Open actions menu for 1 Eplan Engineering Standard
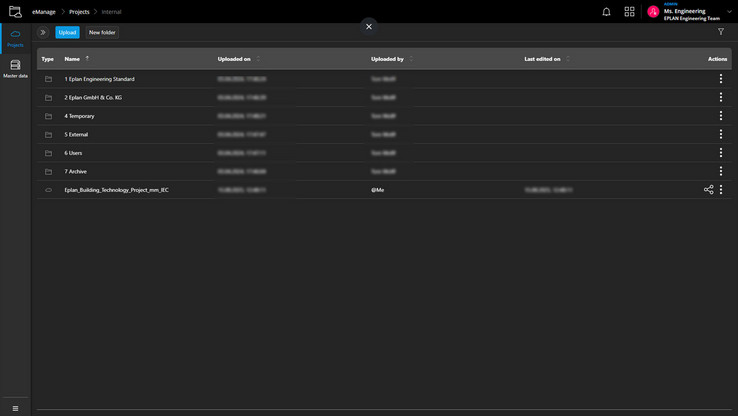This screenshot has width=738, height=416. 721,79
